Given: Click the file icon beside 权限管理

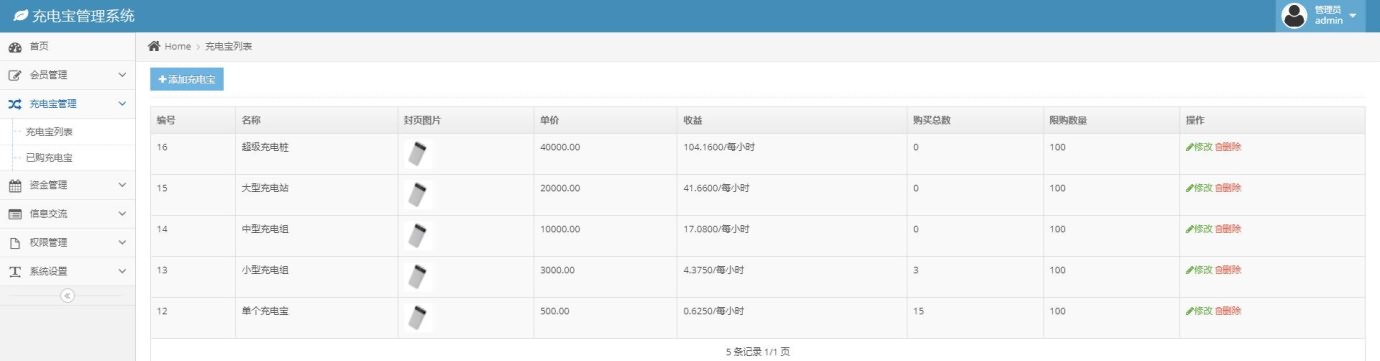Looking at the screenshot, I should 15,243.
